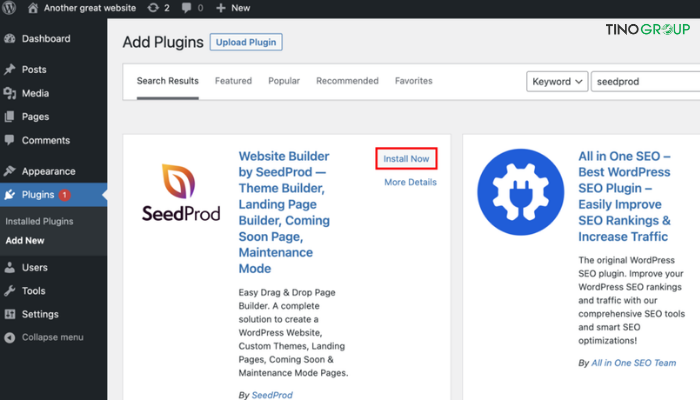Click the All in One SEO gear logo
700x400 pixels.
[x=521, y=192]
